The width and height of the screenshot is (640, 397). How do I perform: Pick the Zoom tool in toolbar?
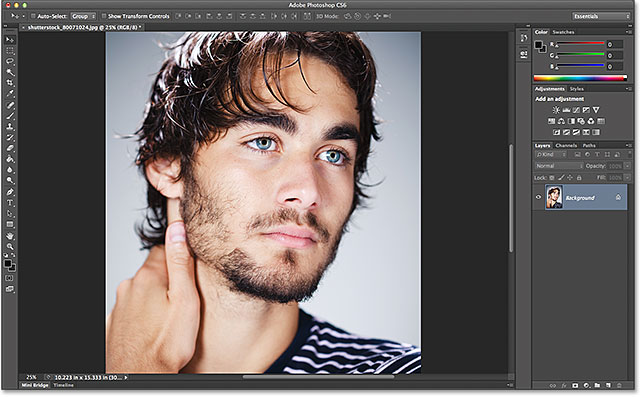[x=10, y=246]
